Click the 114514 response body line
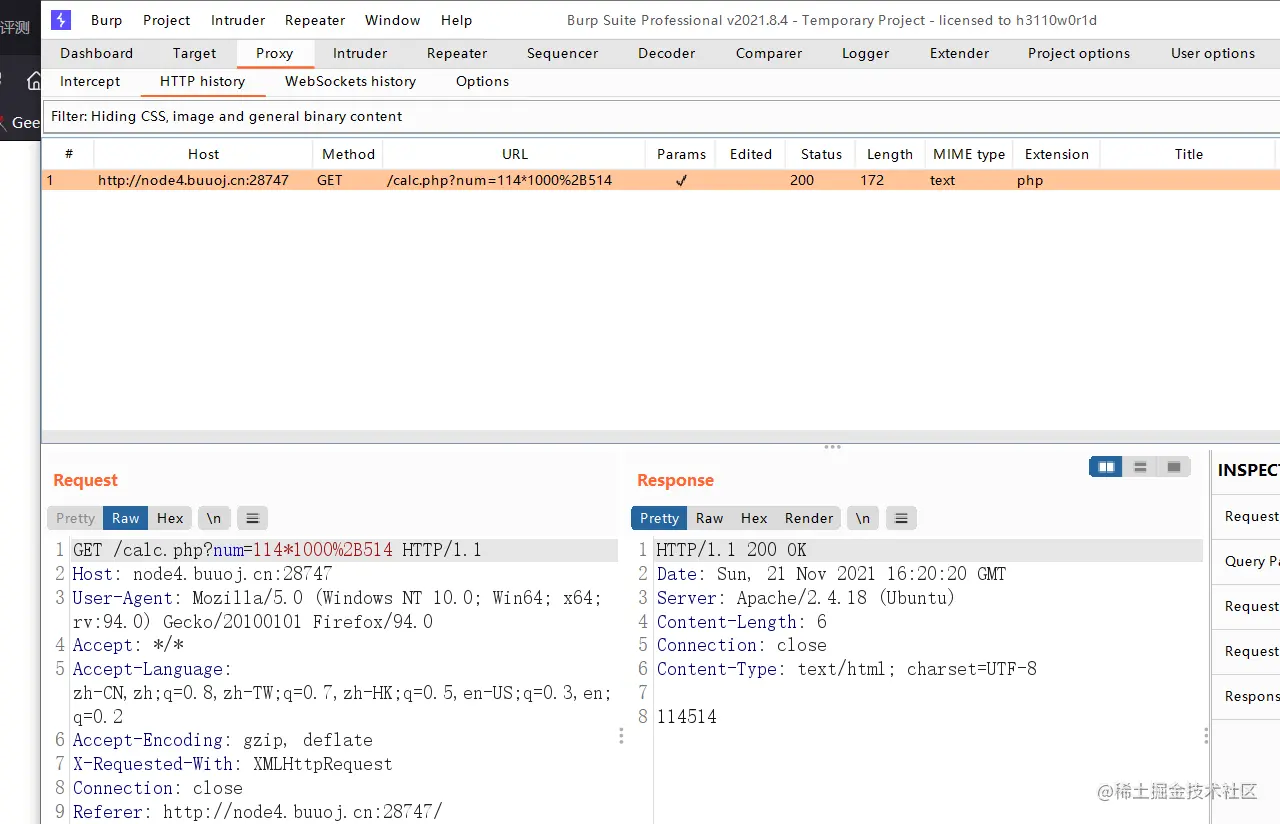 [686, 717]
